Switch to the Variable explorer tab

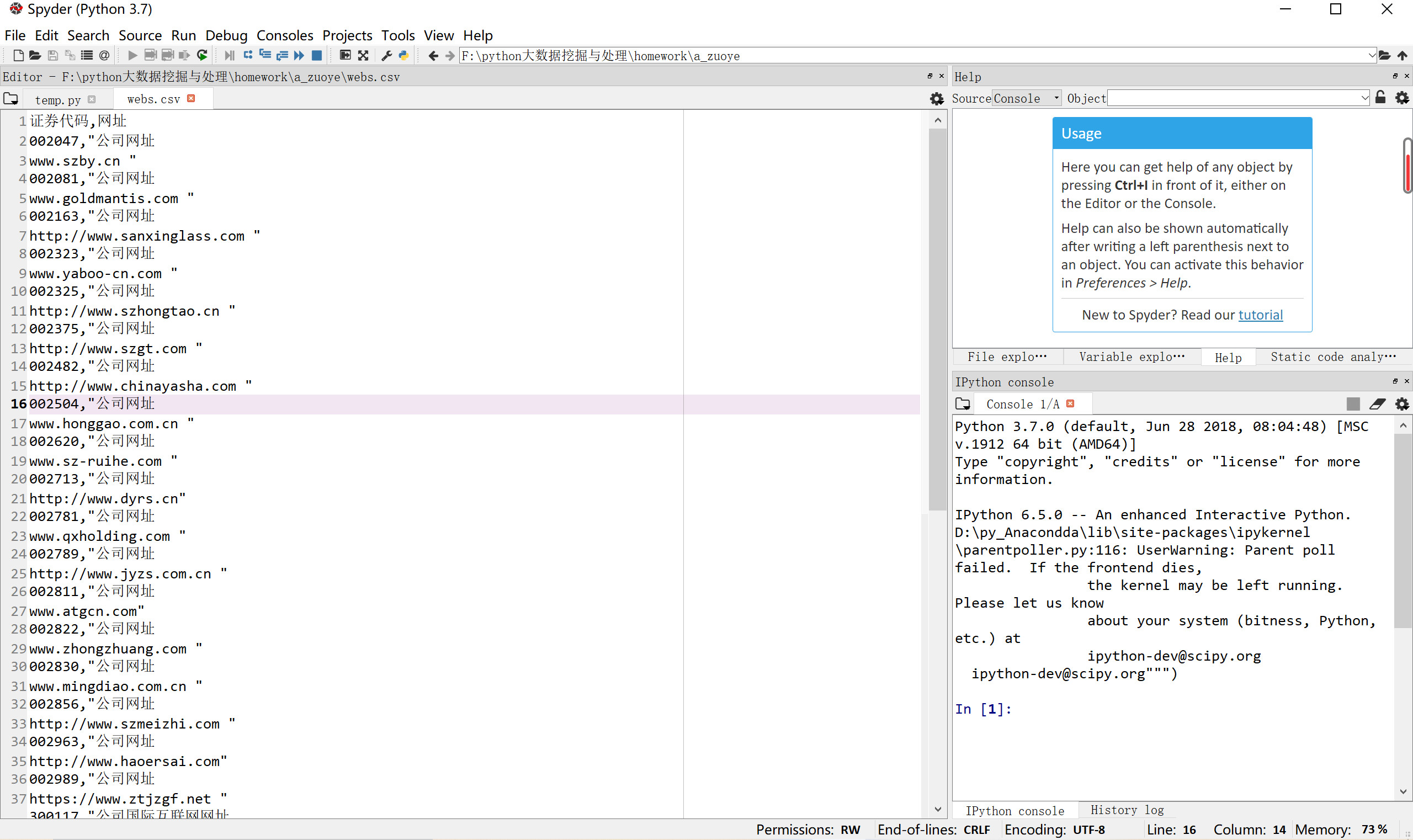click(x=1132, y=357)
